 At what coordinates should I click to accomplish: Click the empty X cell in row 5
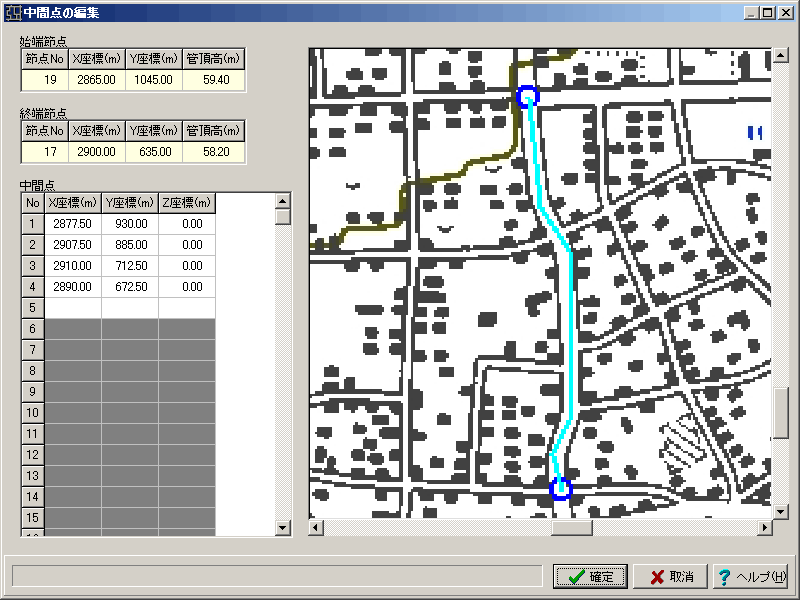point(74,308)
